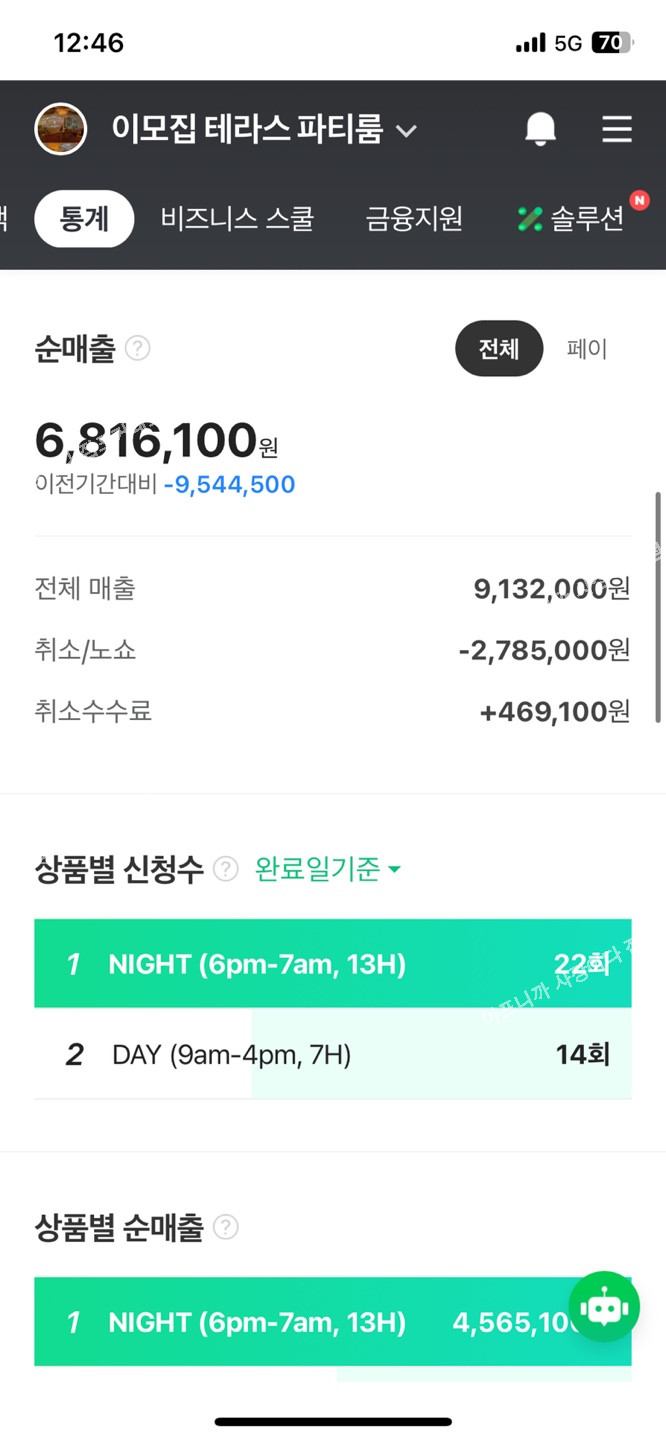Tap the help icon beside 상품별 순매출
Image resolution: width=666 pixels, height=1440 pixels.
coord(227,1227)
